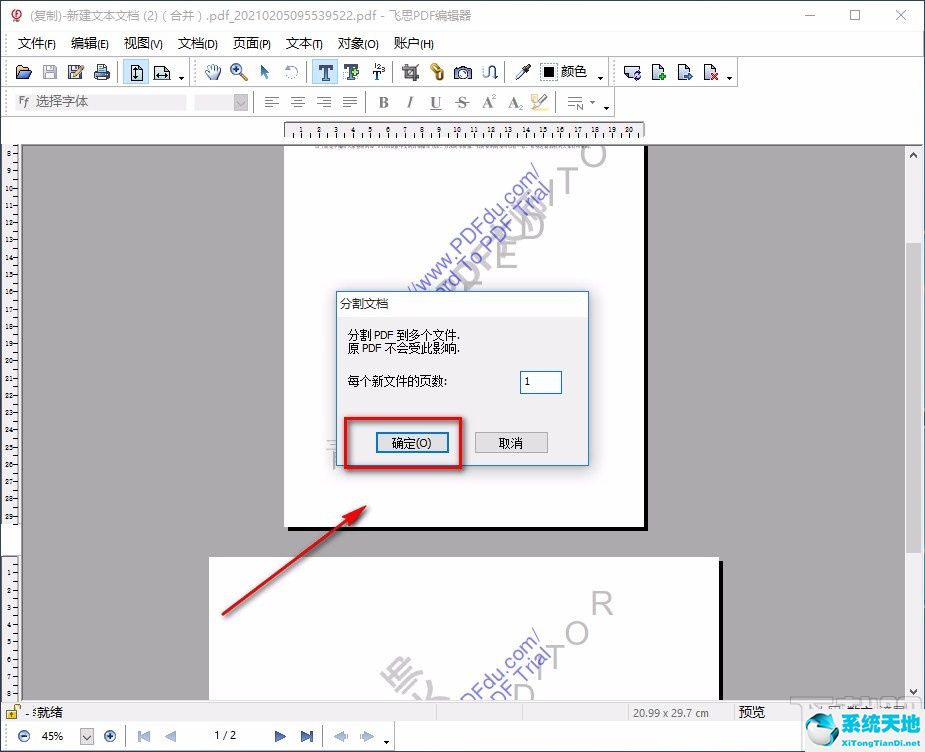Go to next page arrow
Image resolution: width=925 pixels, height=752 pixels.
(x=280, y=736)
